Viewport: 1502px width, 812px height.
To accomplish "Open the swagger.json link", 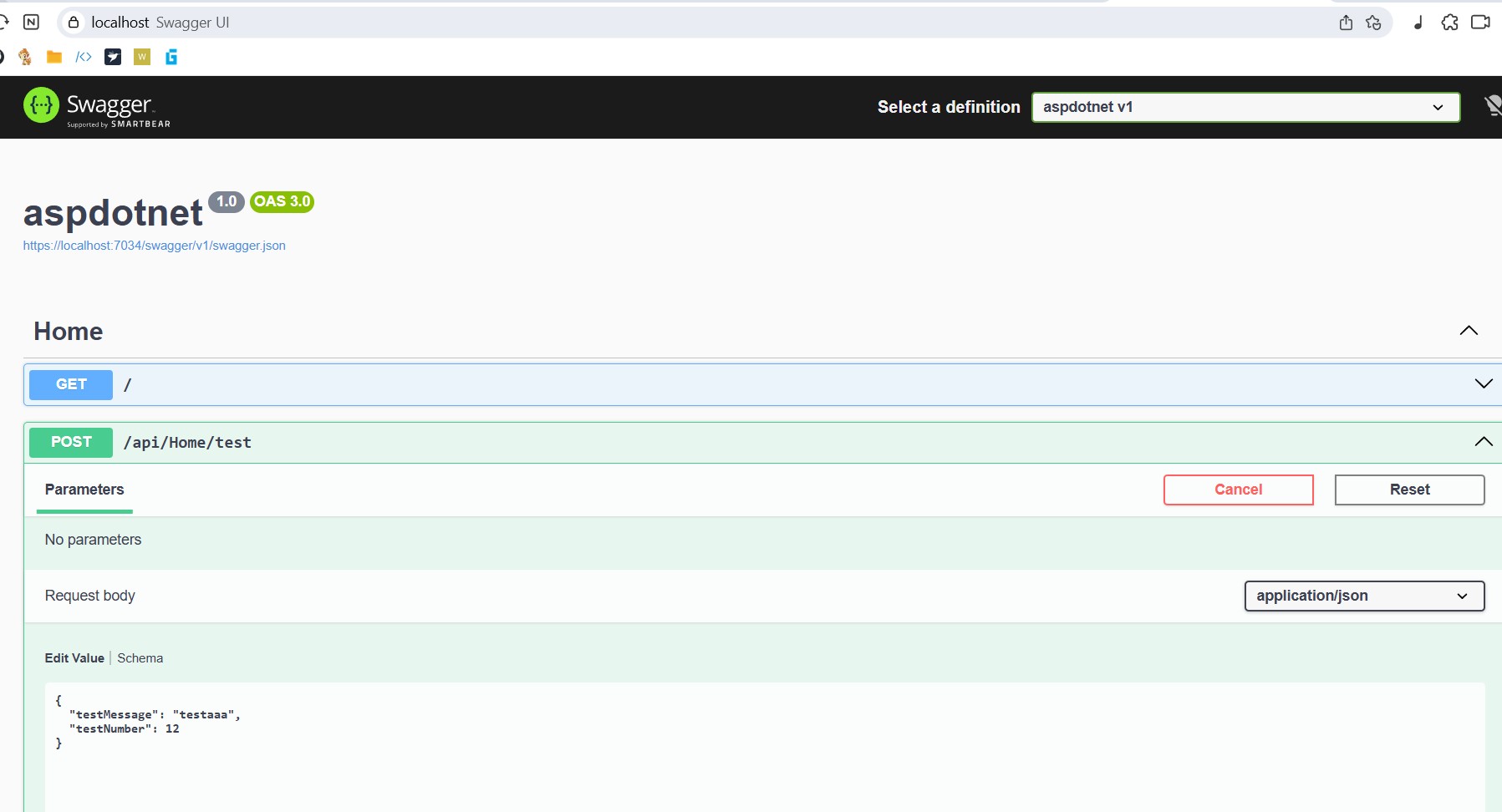I will [x=155, y=246].
